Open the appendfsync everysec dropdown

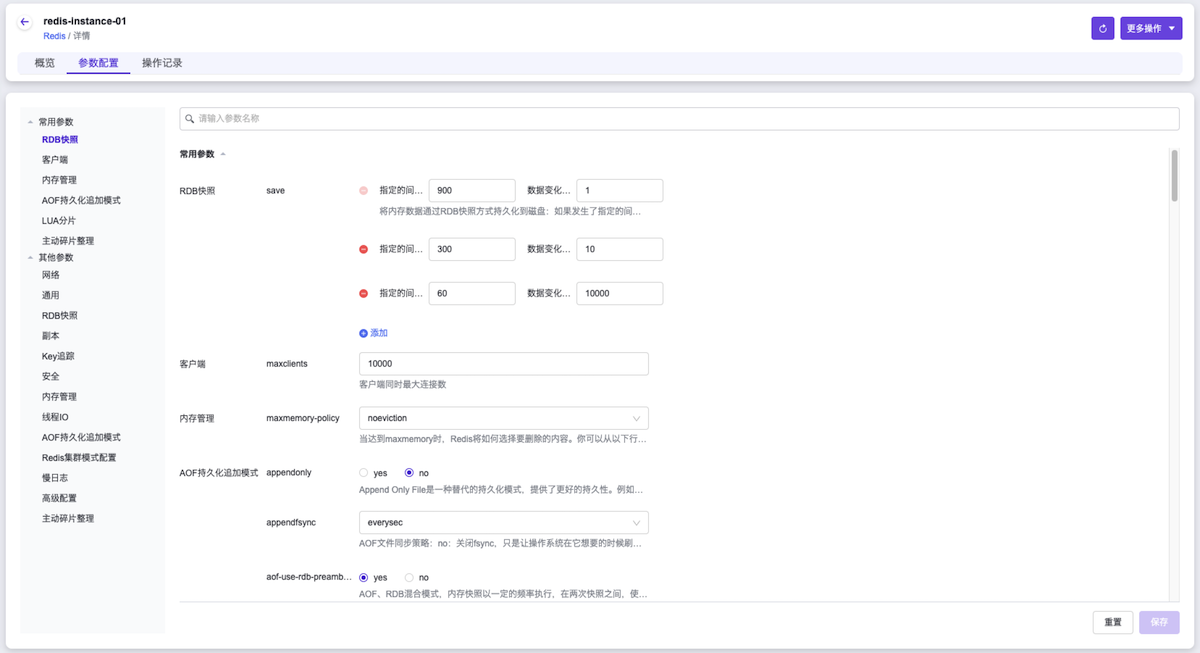[503, 523]
